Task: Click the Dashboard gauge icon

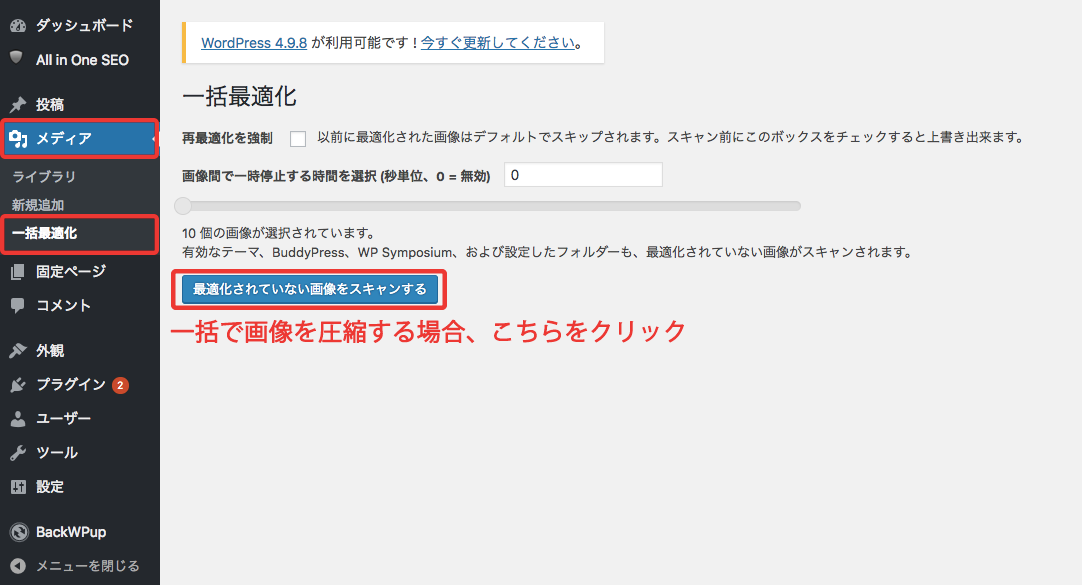Action: click(x=17, y=25)
